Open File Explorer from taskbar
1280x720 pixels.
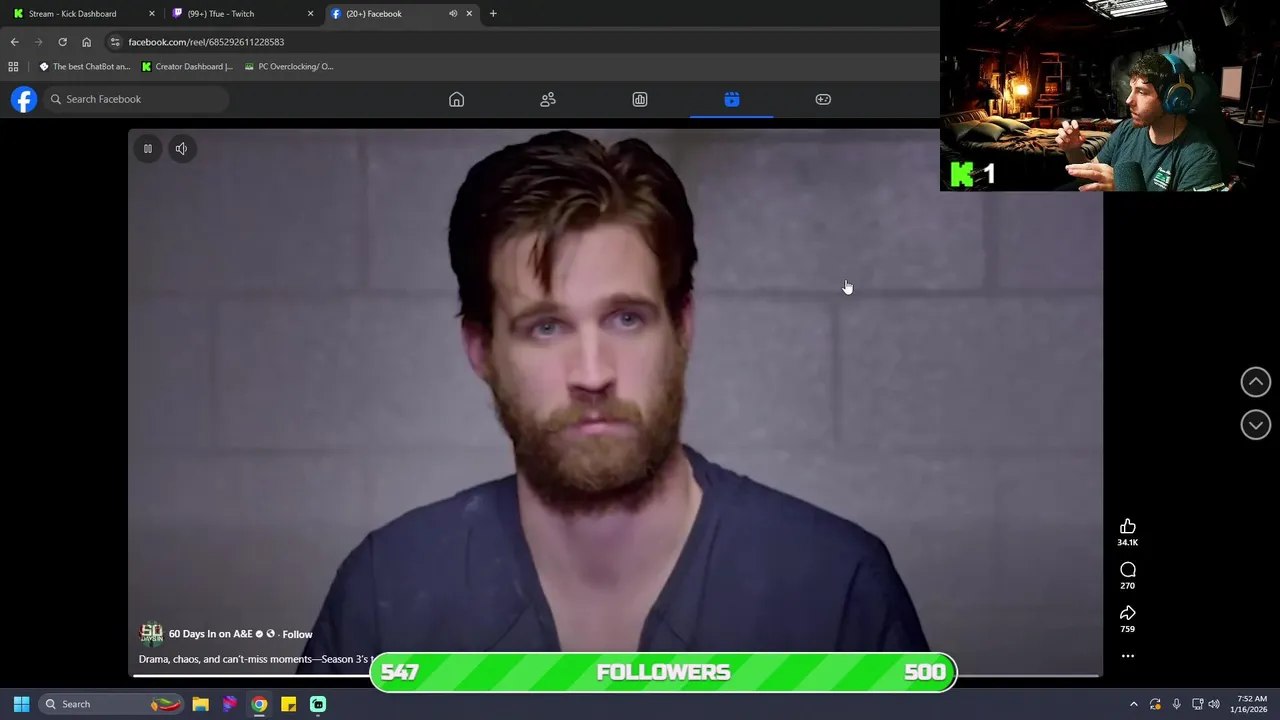200,704
